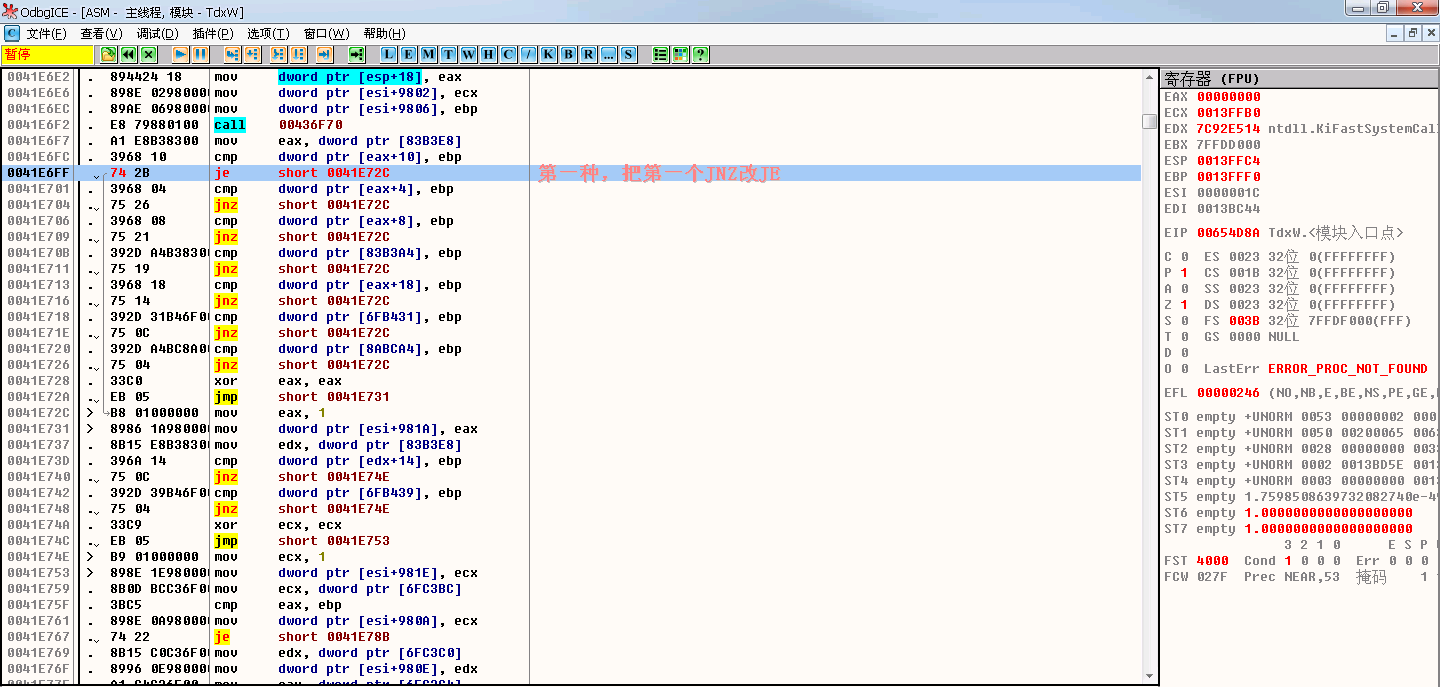Image resolution: width=1440 pixels, height=687 pixels.
Task: Open Memory map via M button
Action: 428,54
